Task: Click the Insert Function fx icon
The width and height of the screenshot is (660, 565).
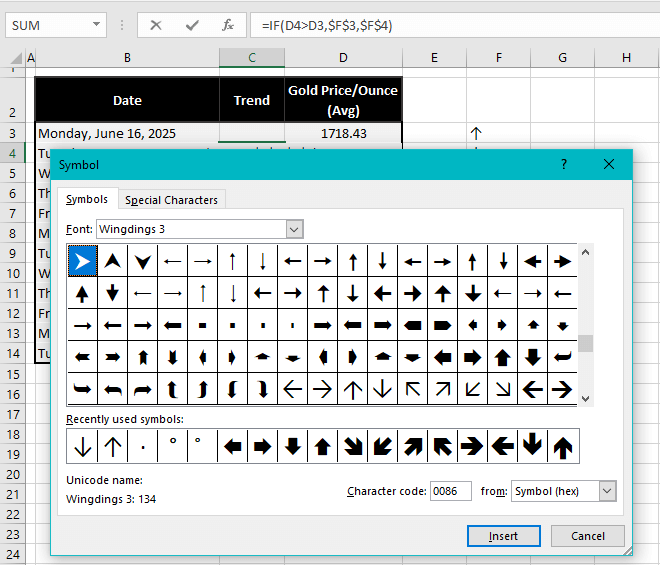Action: tap(228, 25)
